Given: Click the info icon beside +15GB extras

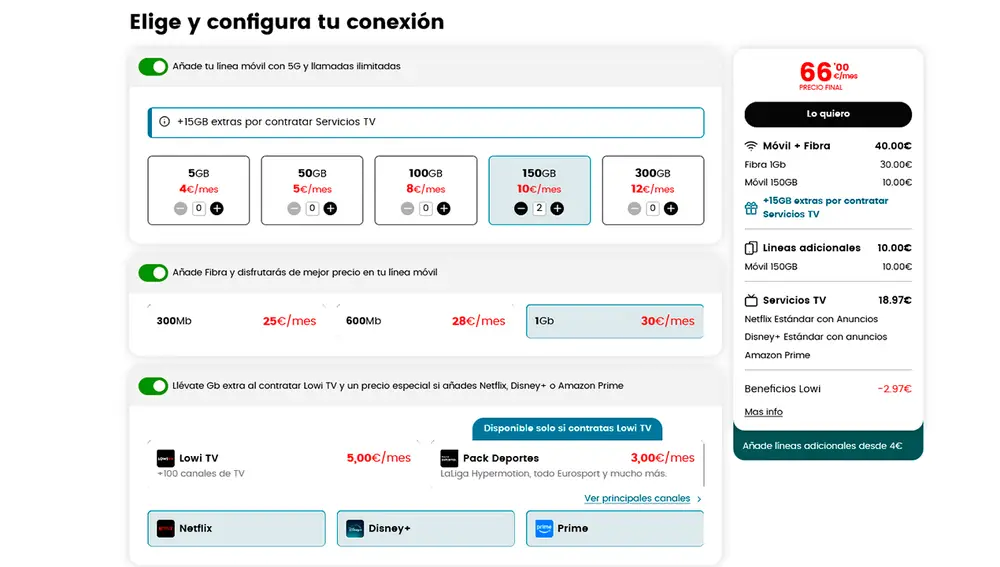Looking at the screenshot, I should (x=165, y=122).
